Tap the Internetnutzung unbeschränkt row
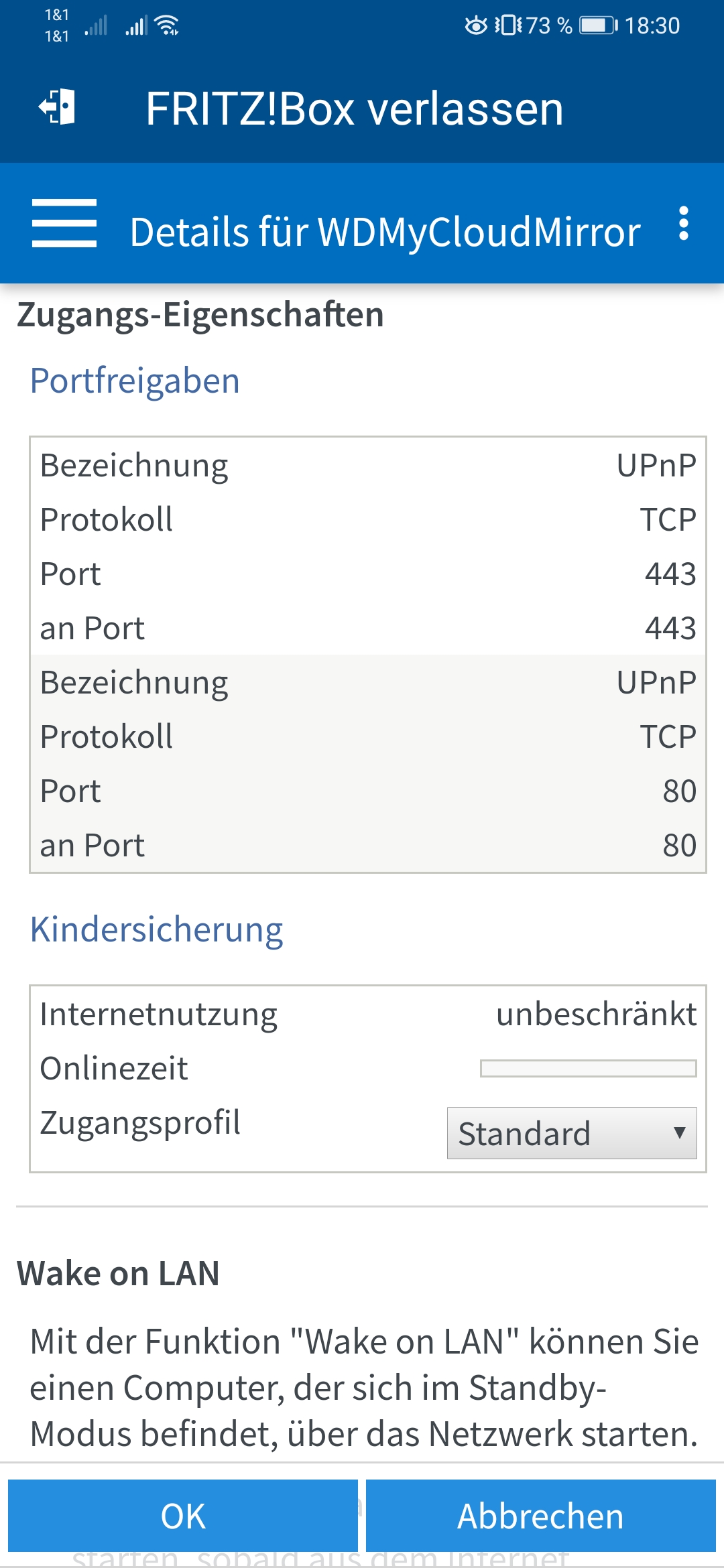Viewport: 724px width, 1568px height. [x=368, y=1014]
